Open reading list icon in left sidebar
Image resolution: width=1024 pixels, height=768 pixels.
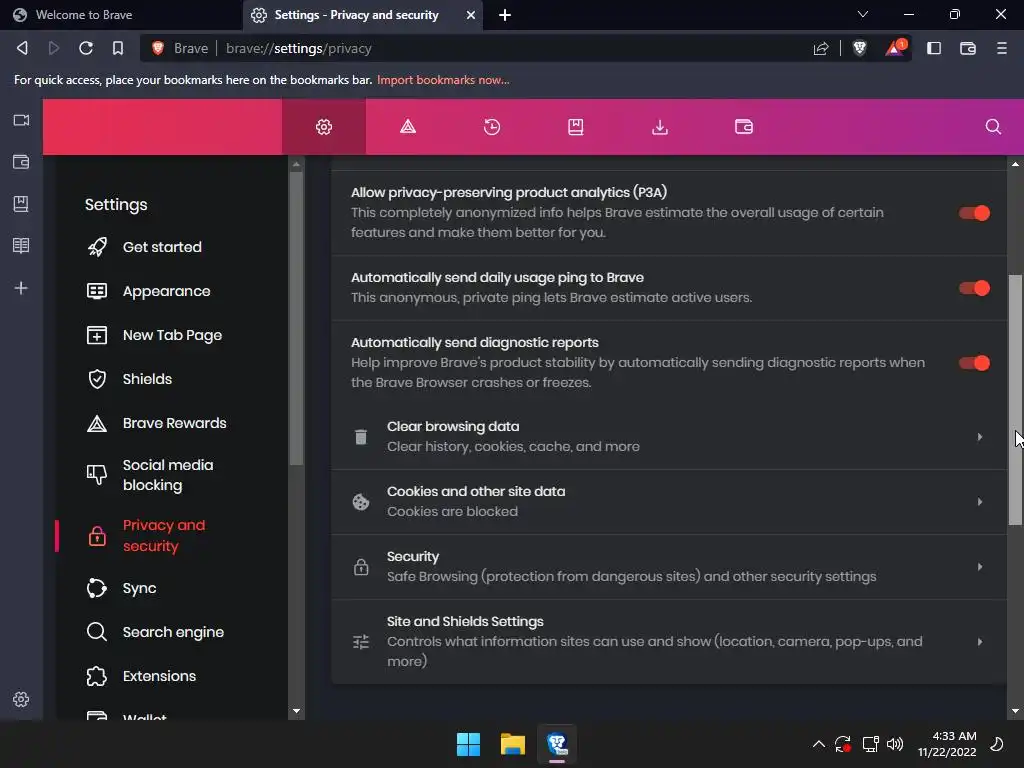click(21, 246)
